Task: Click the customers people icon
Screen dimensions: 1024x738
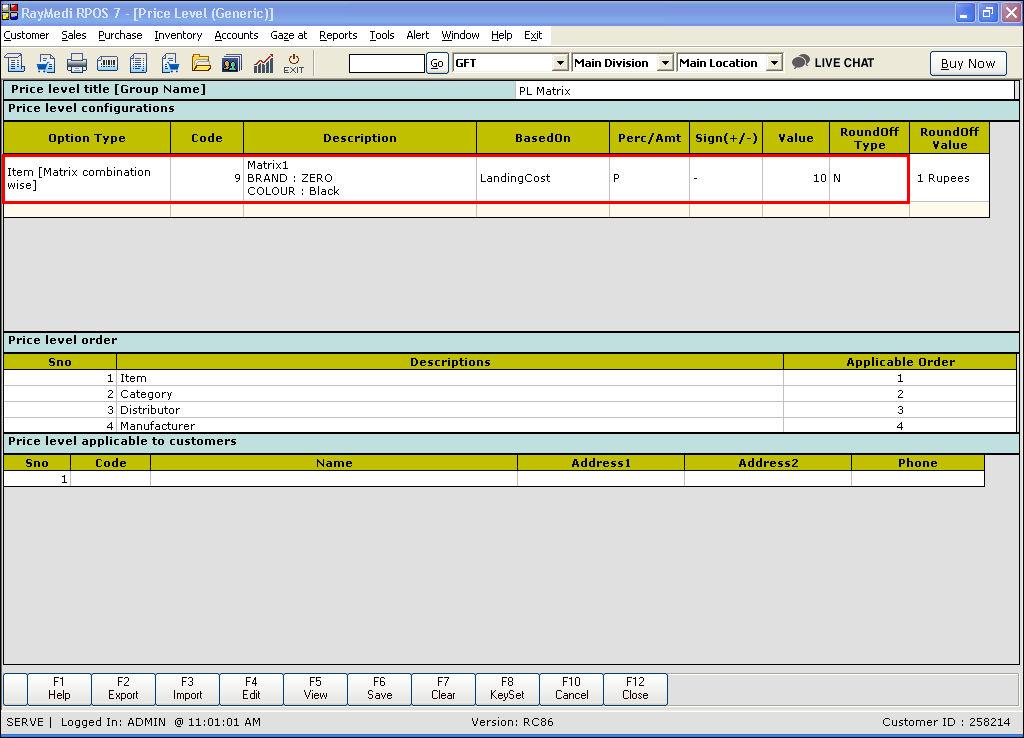Action: [x=232, y=63]
